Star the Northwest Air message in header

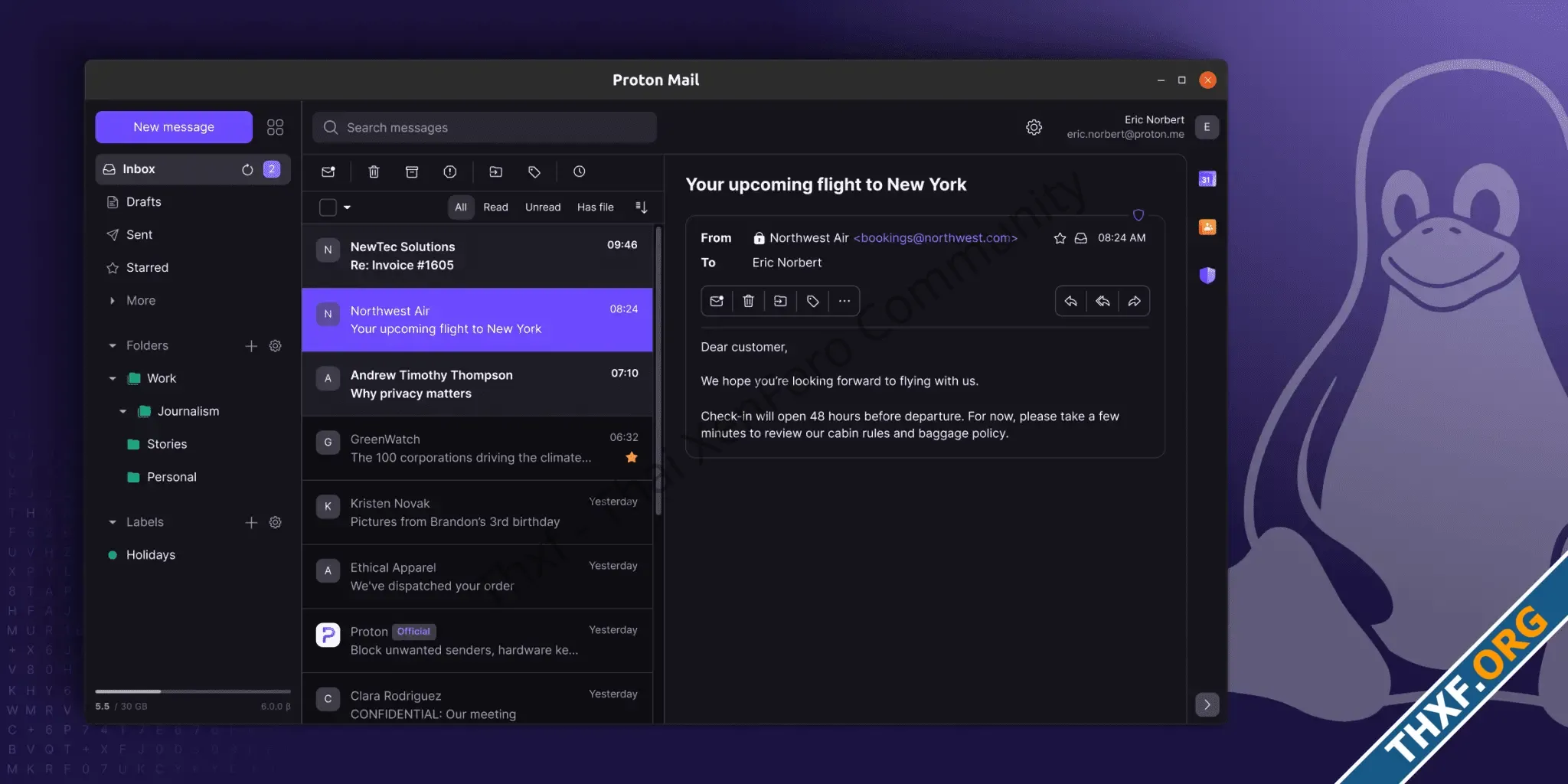click(x=1060, y=238)
